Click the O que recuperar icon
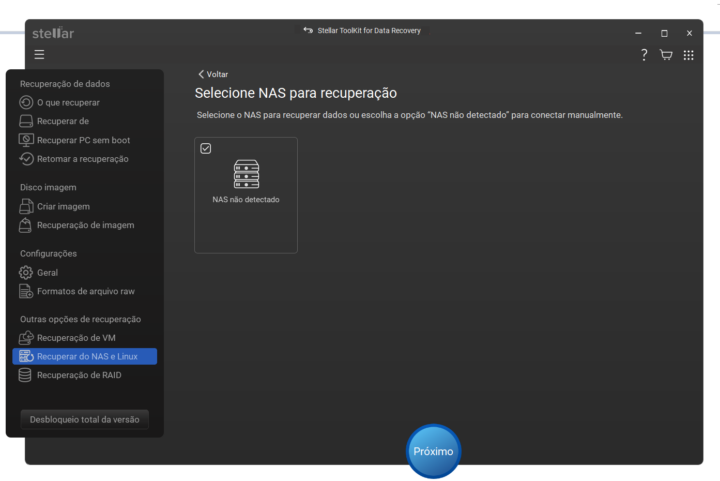Viewport: 720px width, 481px height. pos(26,102)
